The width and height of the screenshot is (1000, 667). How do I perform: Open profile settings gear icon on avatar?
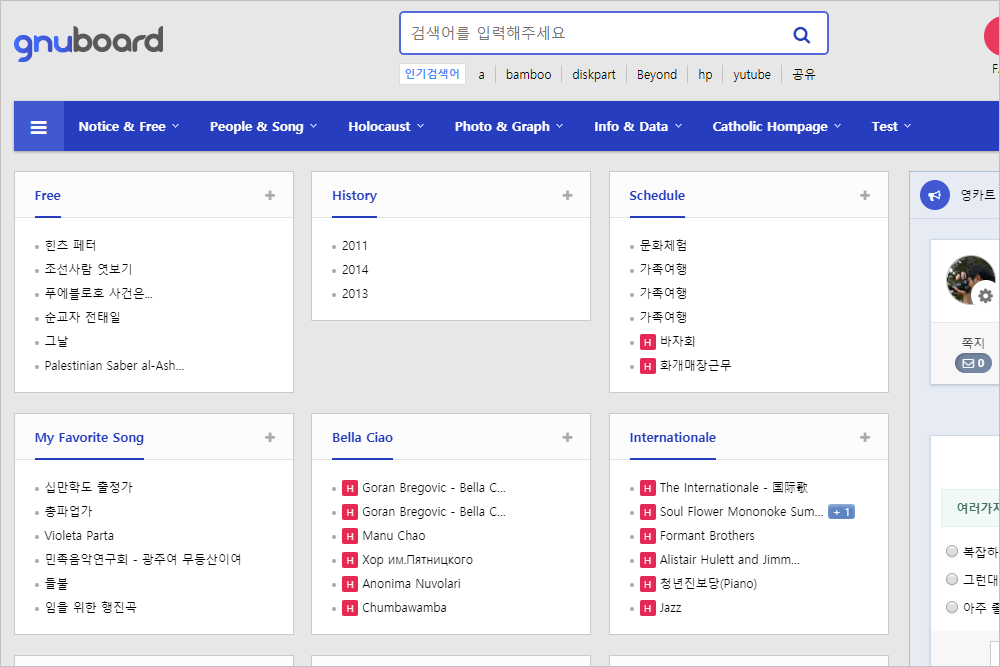(985, 296)
